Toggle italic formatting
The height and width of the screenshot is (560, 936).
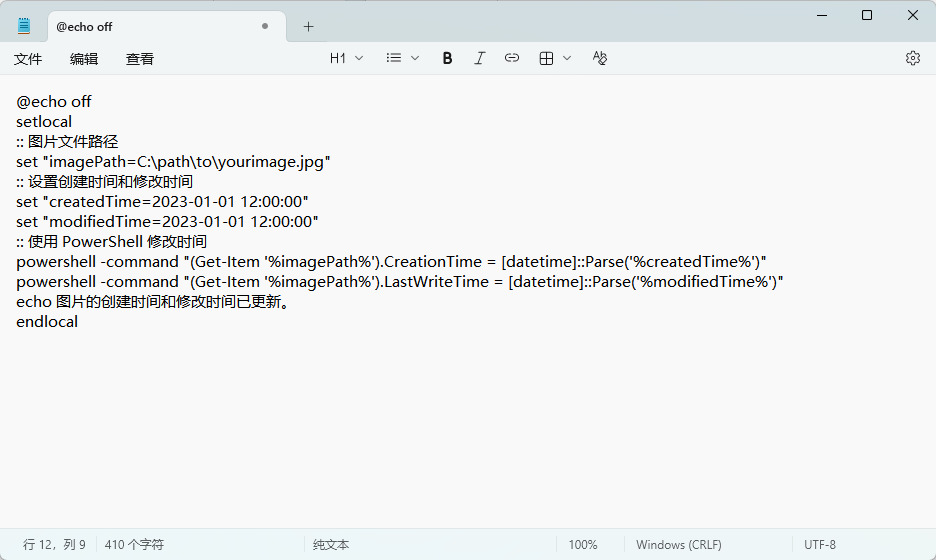(x=479, y=58)
